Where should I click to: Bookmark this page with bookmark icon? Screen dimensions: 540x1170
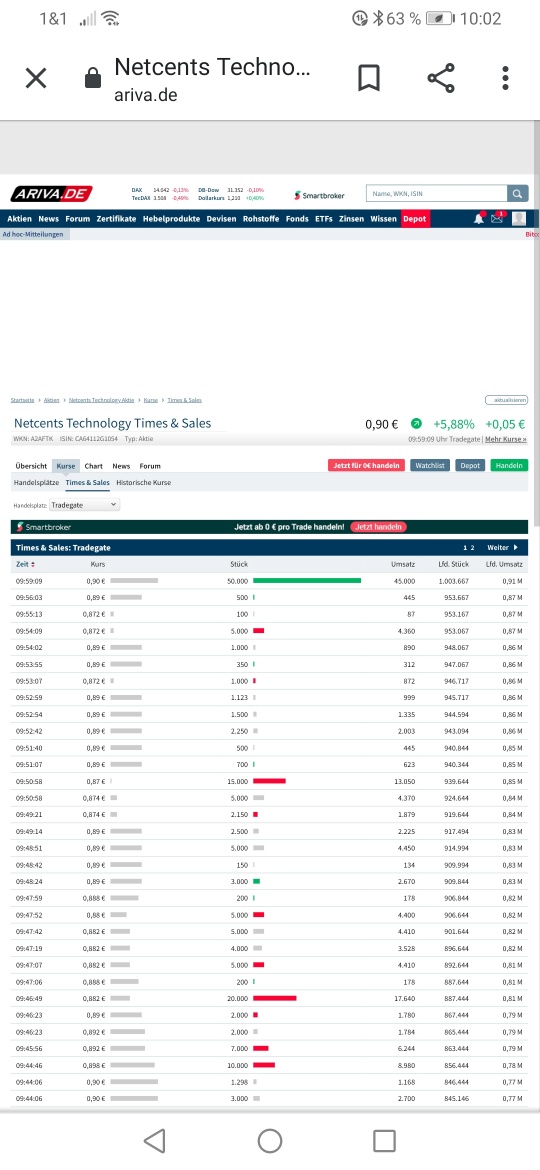pyautogui.click(x=369, y=78)
